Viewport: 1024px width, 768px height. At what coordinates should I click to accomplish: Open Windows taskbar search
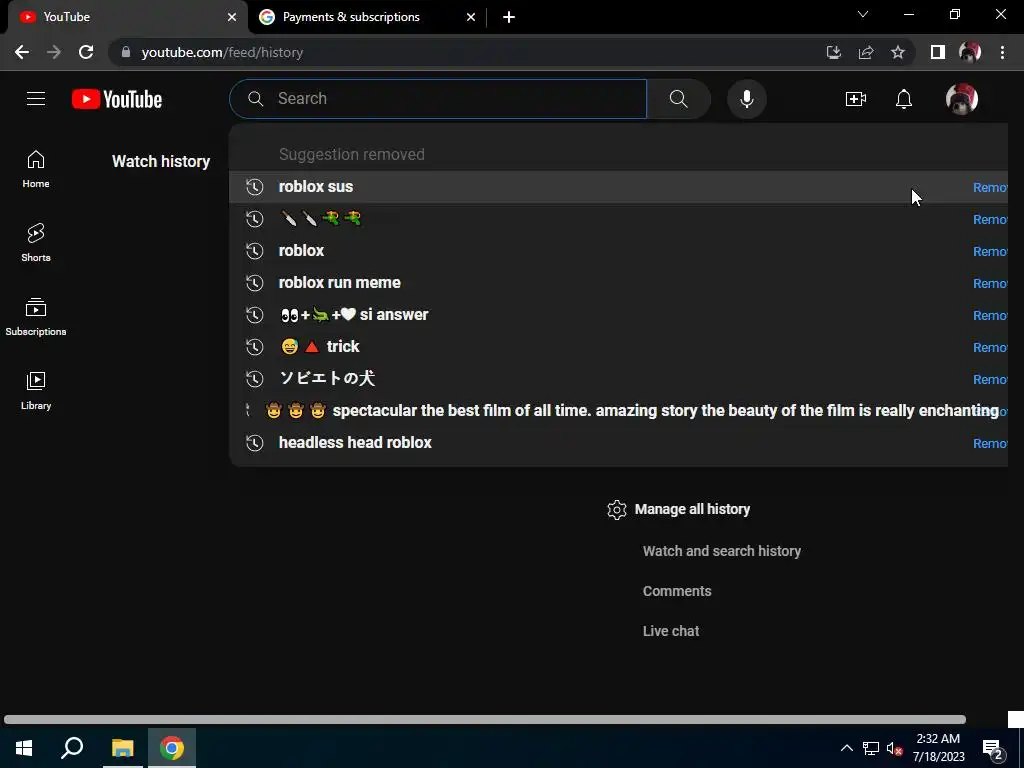pos(72,748)
